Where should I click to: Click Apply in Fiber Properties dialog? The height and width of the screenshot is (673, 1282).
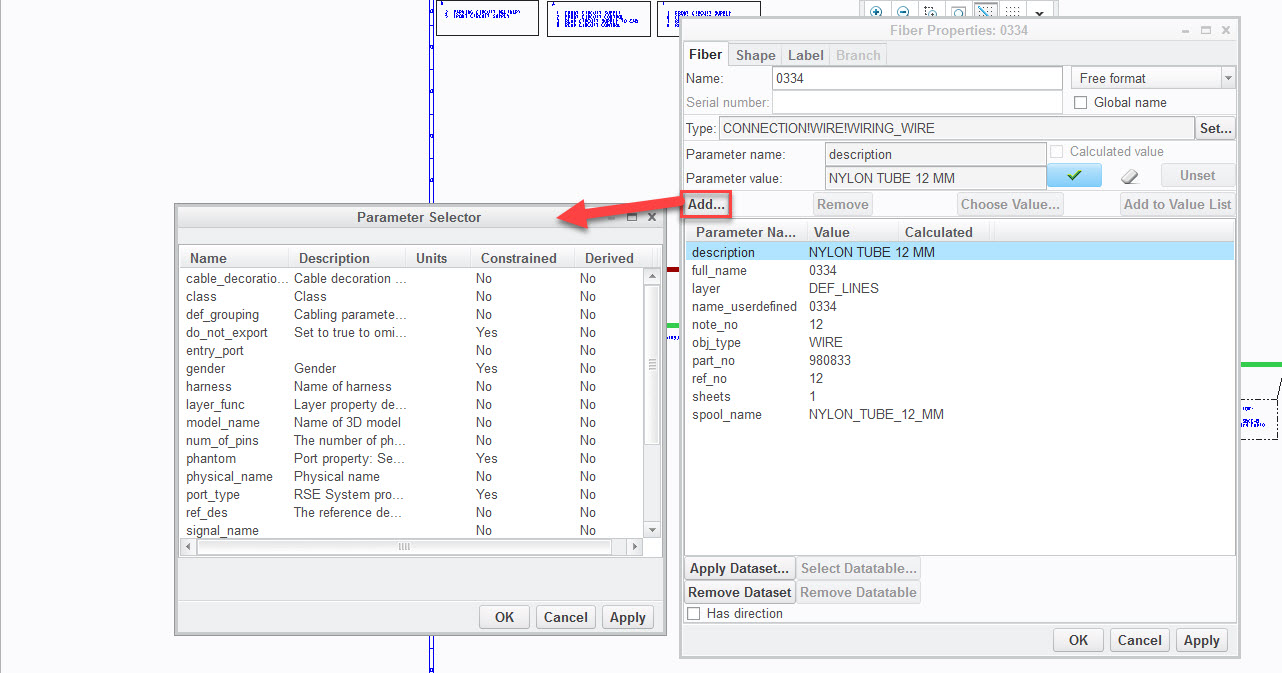point(1201,640)
